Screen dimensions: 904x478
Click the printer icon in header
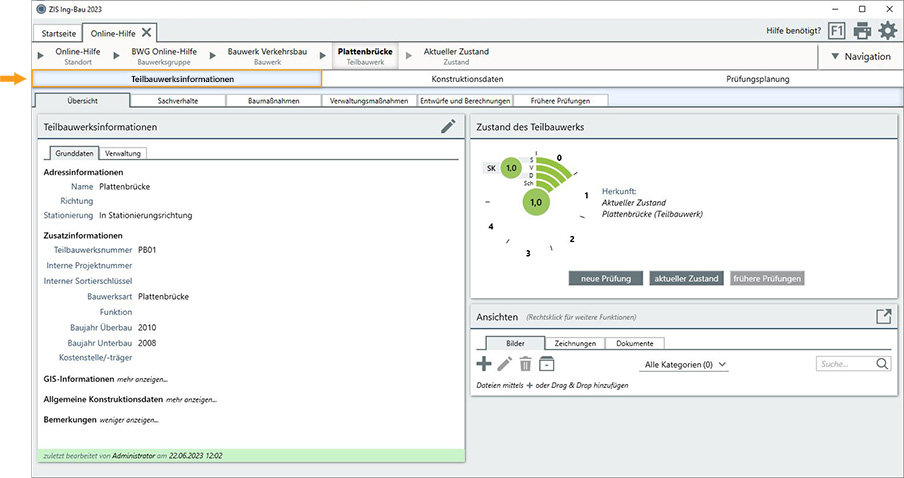click(x=862, y=30)
